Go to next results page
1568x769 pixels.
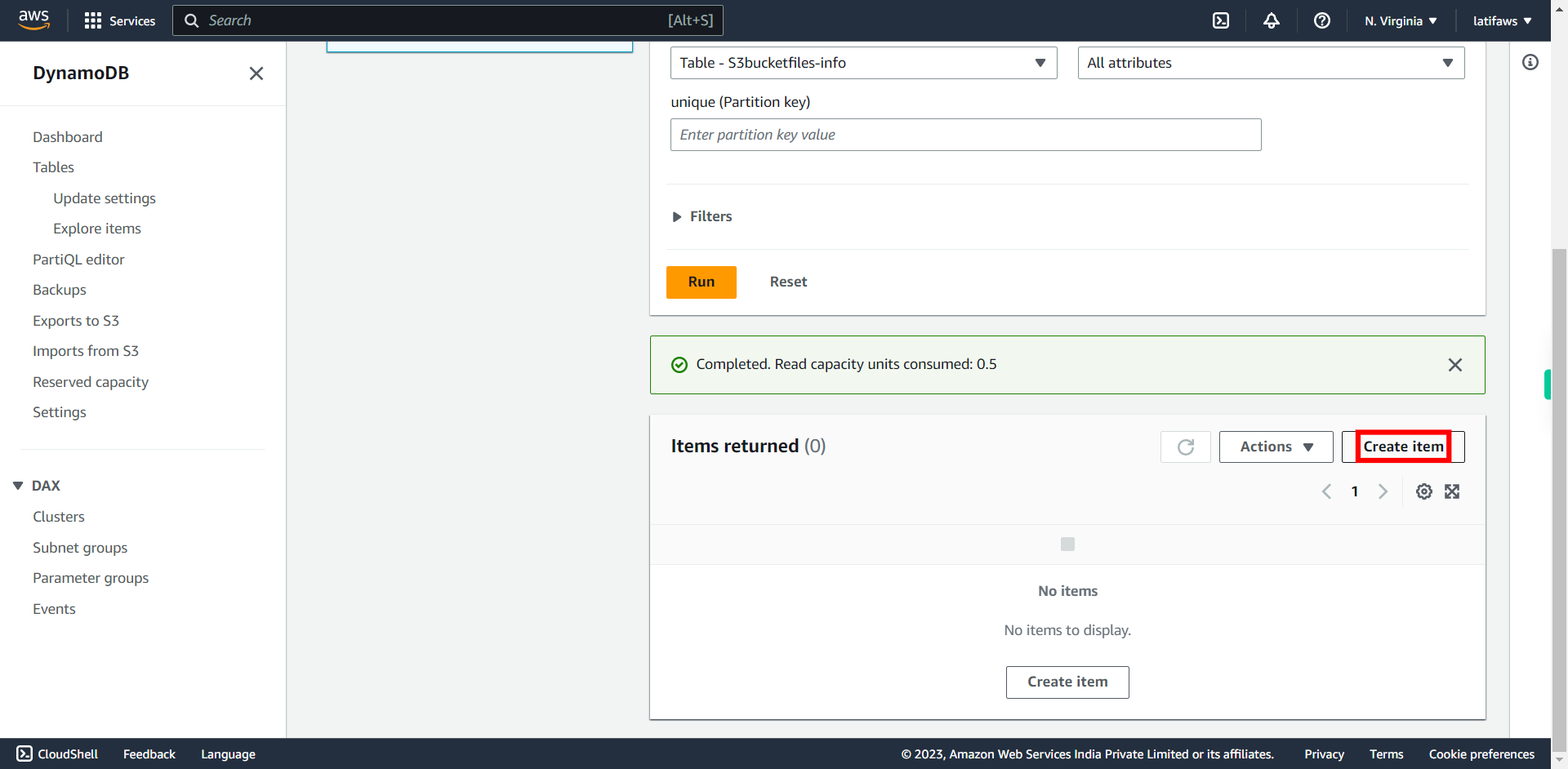coord(1383,491)
